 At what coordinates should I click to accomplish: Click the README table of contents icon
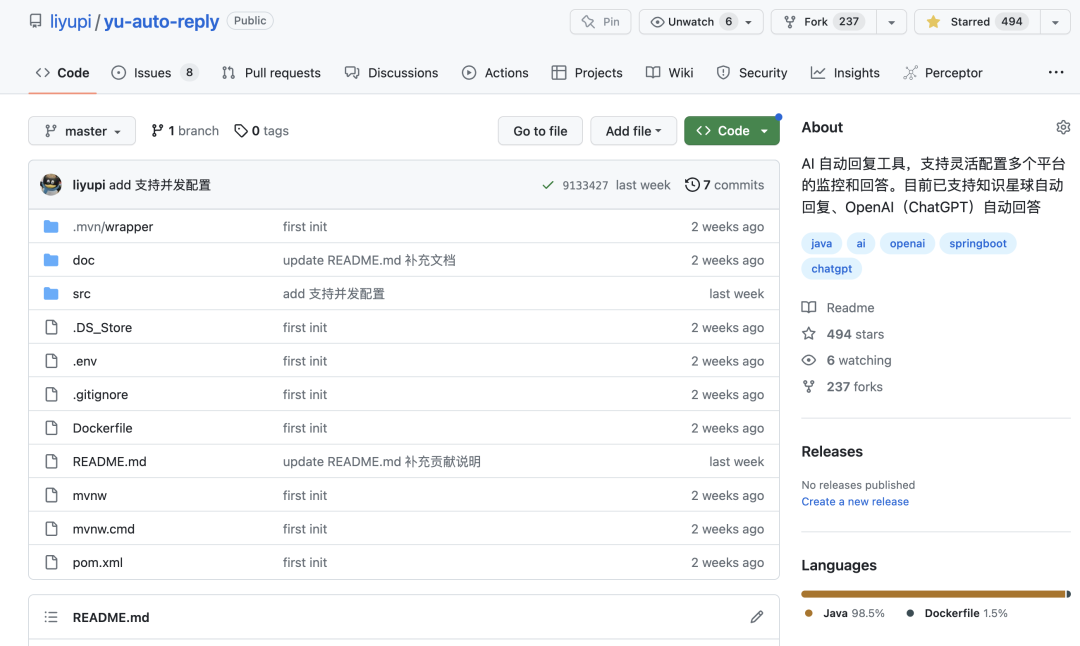click(52, 617)
